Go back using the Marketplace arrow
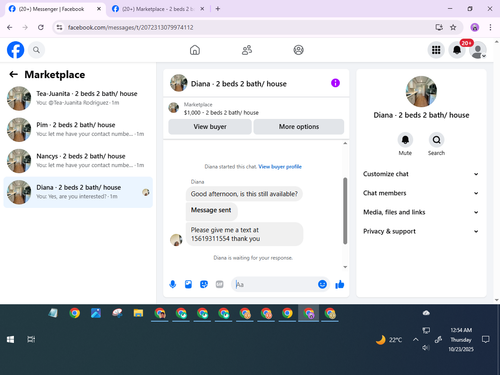Screen dimensions: 500x375 13,74
